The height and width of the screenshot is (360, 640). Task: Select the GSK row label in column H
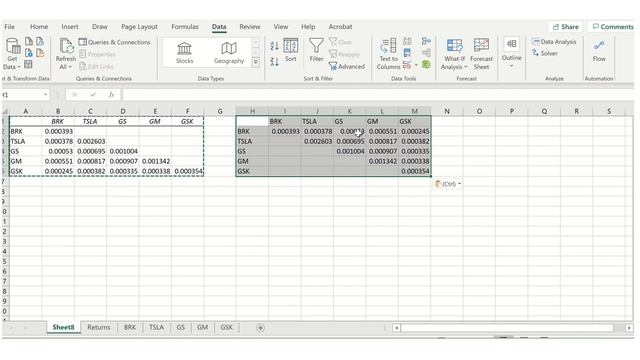pyautogui.click(x=252, y=171)
